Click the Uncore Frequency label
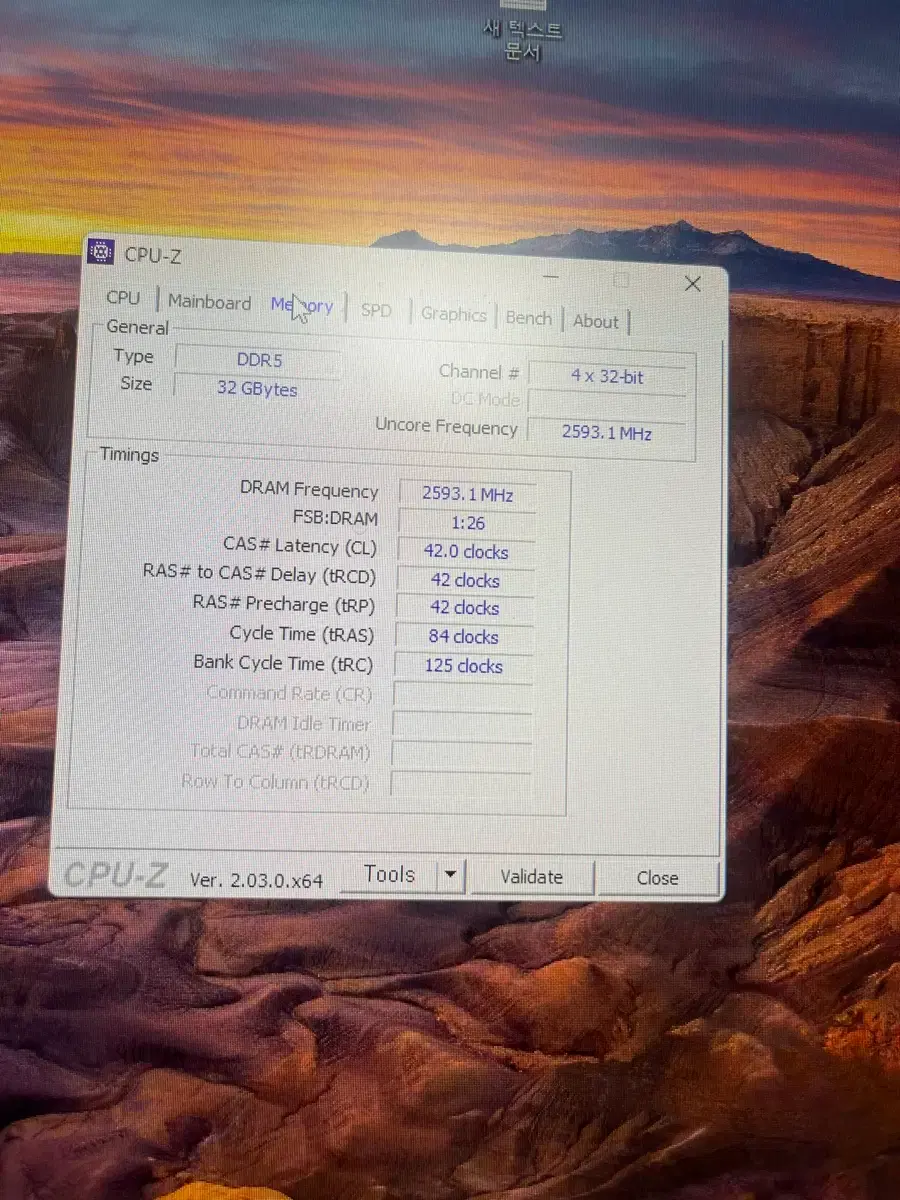The image size is (900, 1200). (x=446, y=426)
